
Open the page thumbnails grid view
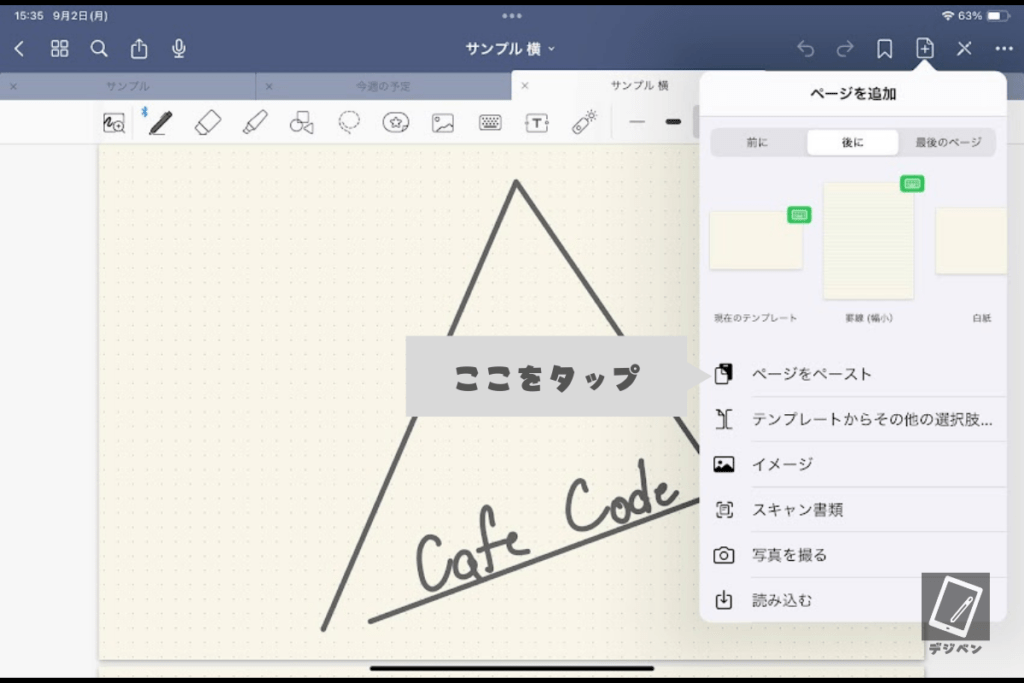tap(59, 48)
